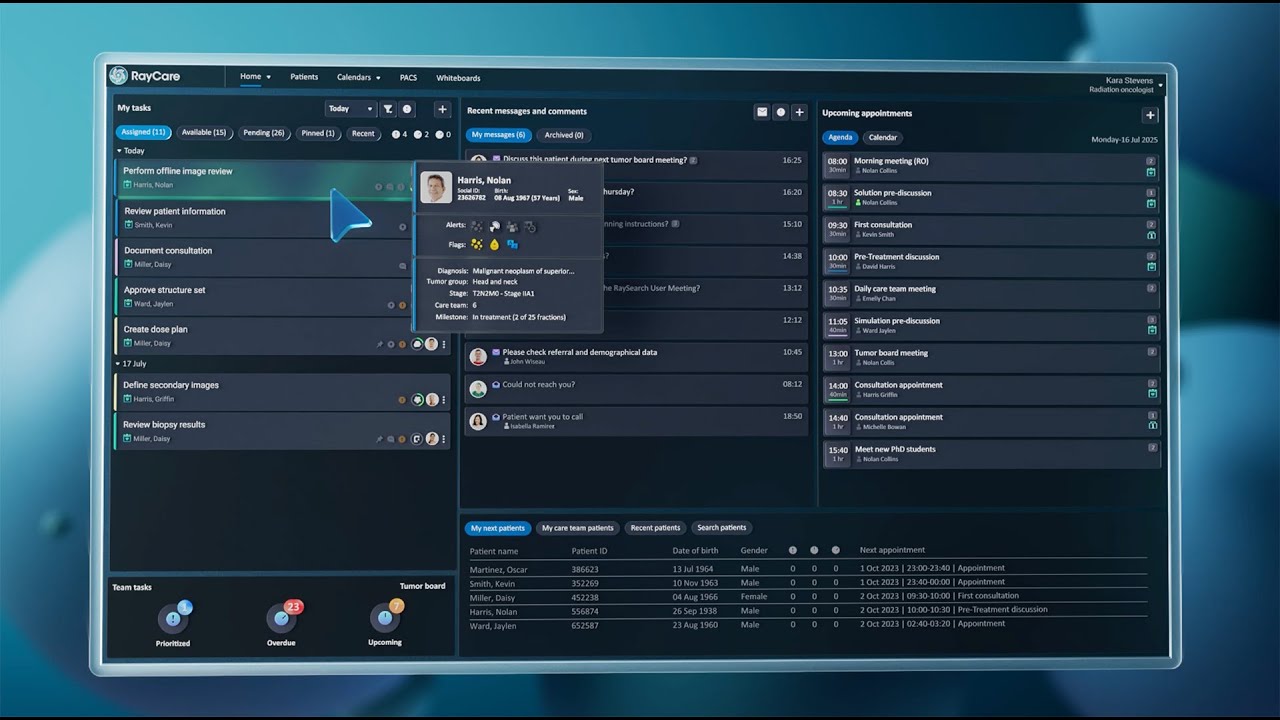Expand the Home menu dropdown
Screen dimensions: 1280x720
[x=255, y=77]
